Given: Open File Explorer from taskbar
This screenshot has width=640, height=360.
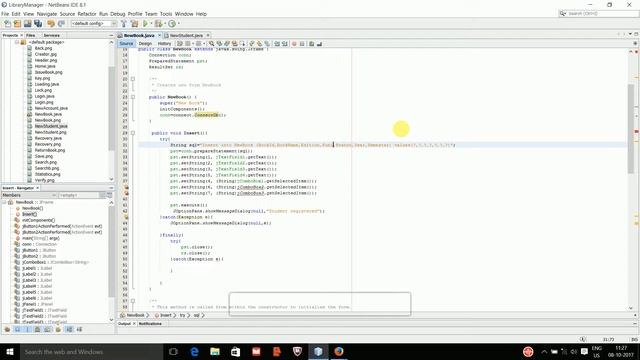Looking at the screenshot, I should 215,351.
